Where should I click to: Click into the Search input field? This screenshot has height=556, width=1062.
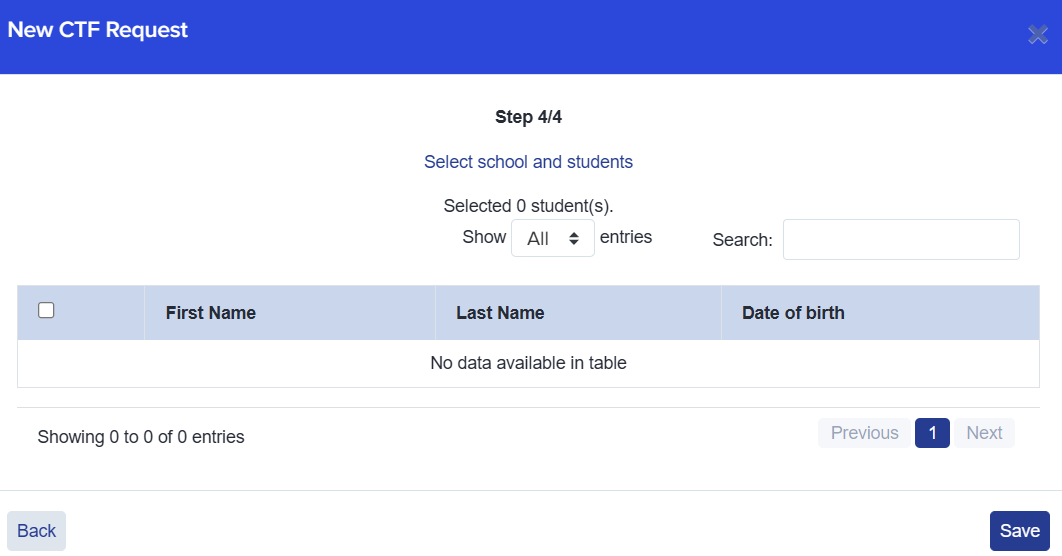900,240
